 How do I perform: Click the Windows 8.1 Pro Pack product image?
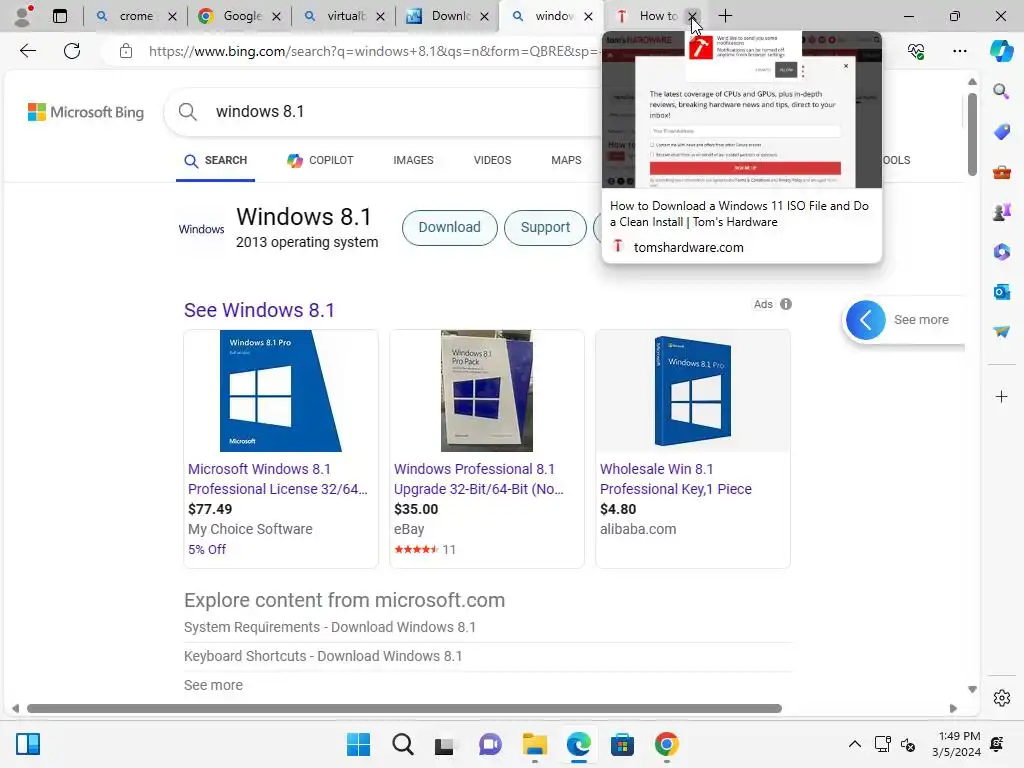[x=487, y=391]
